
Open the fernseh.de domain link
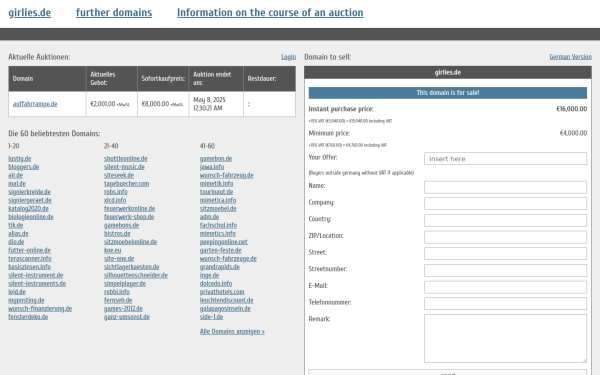coord(118,300)
